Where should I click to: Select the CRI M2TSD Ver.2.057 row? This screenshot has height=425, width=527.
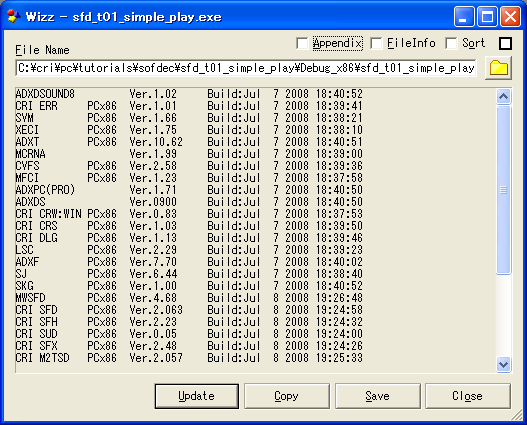[189, 358]
